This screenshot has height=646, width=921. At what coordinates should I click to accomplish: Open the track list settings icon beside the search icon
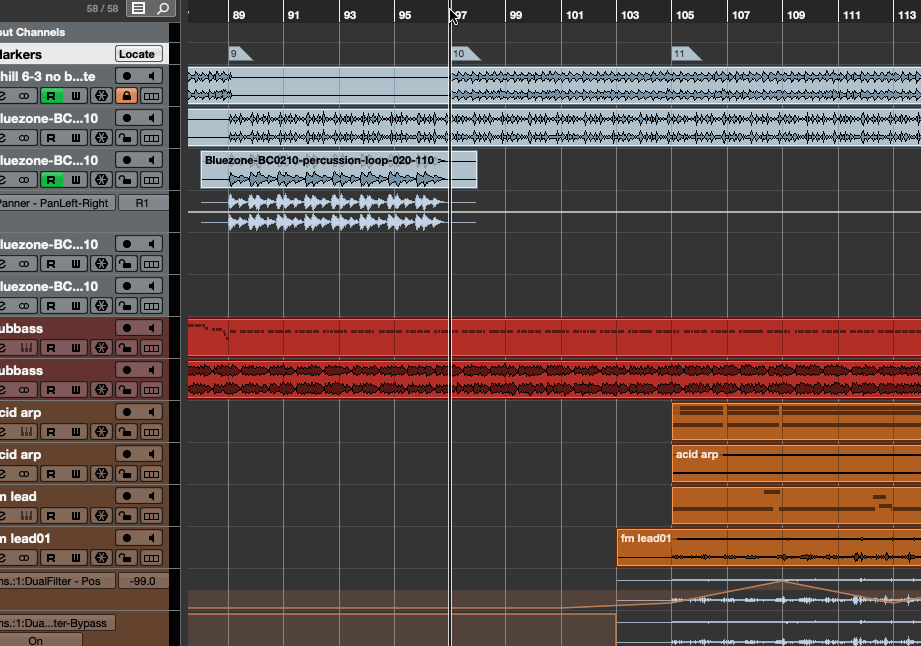tap(139, 8)
